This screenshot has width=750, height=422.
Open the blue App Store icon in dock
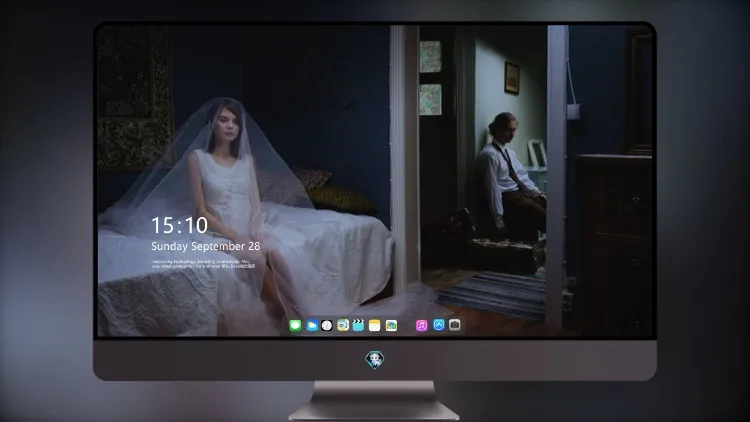[x=439, y=325]
